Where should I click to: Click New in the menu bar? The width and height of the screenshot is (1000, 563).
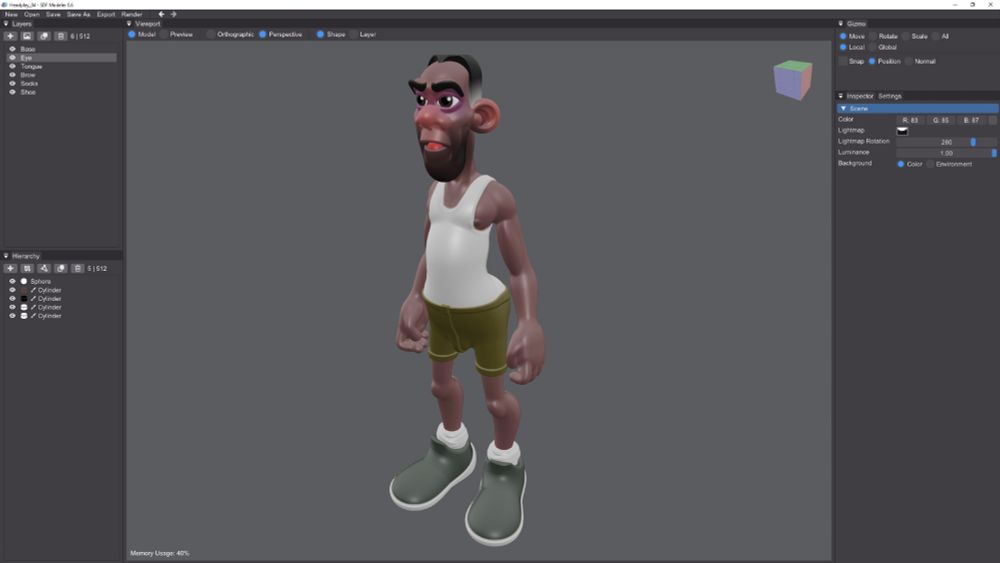click(11, 14)
